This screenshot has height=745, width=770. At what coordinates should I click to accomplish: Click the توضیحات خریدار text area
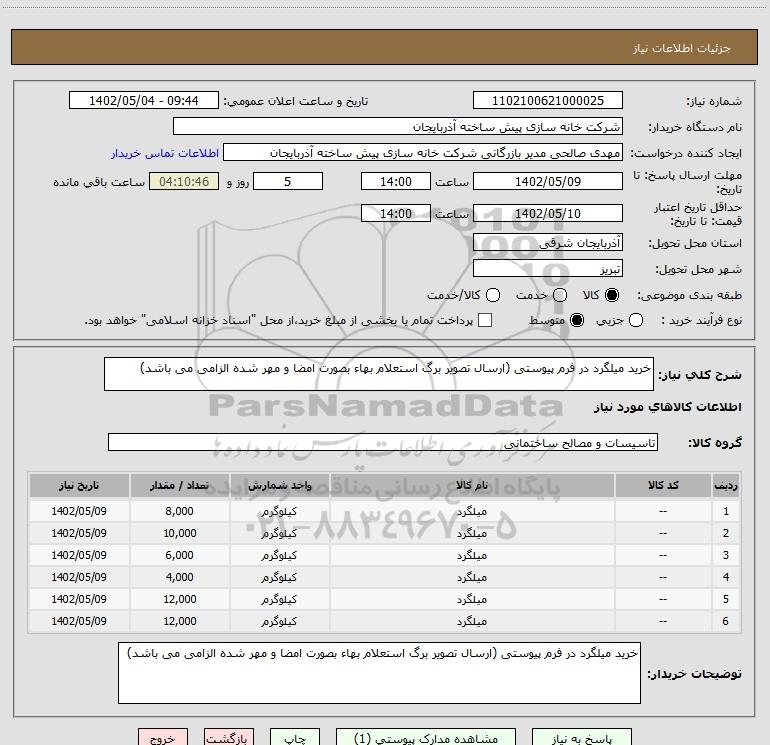click(x=379, y=673)
